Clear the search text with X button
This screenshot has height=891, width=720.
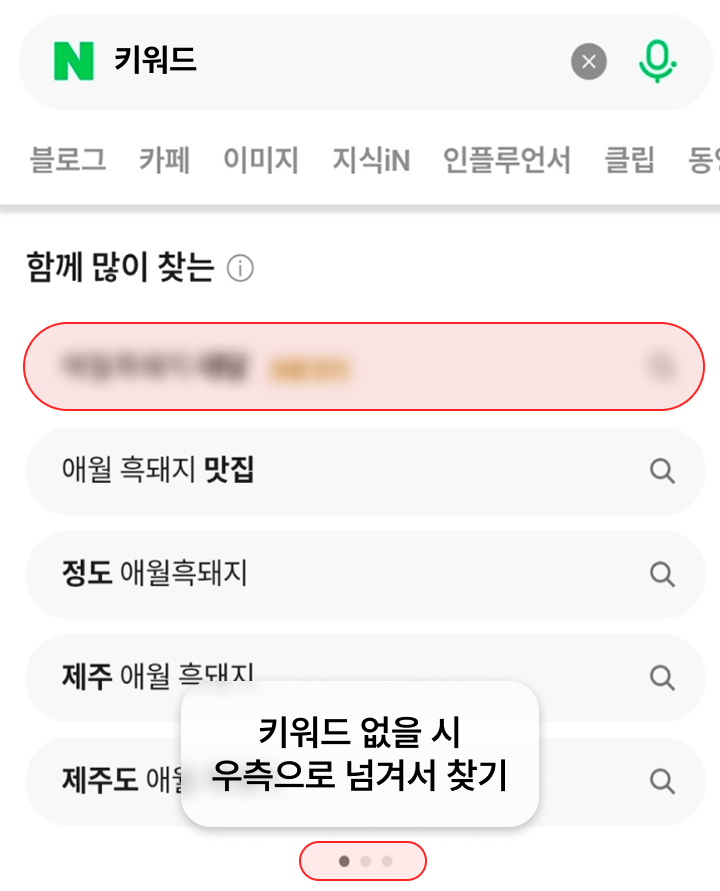click(589, 61)
